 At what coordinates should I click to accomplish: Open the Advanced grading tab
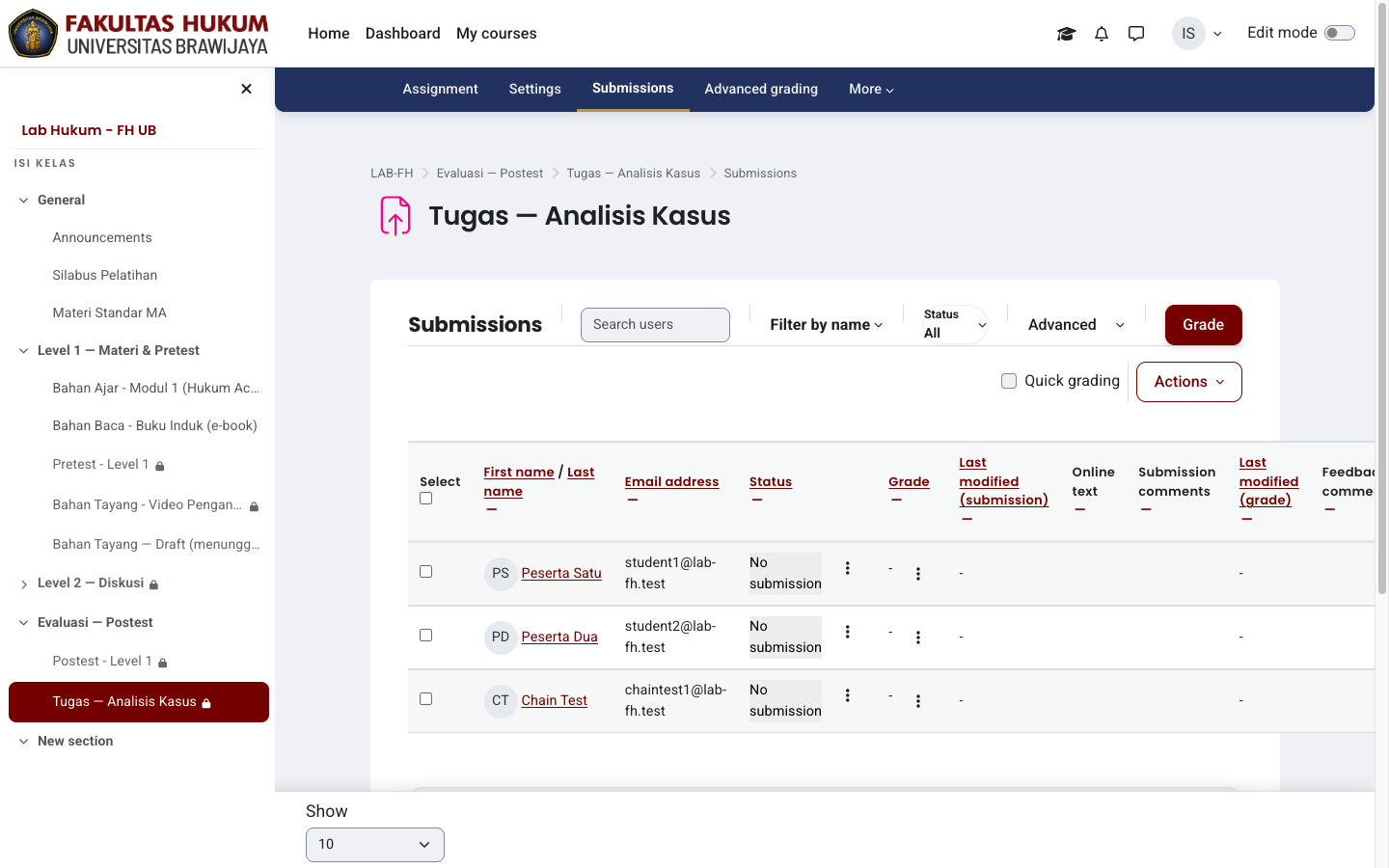(761, 89)
